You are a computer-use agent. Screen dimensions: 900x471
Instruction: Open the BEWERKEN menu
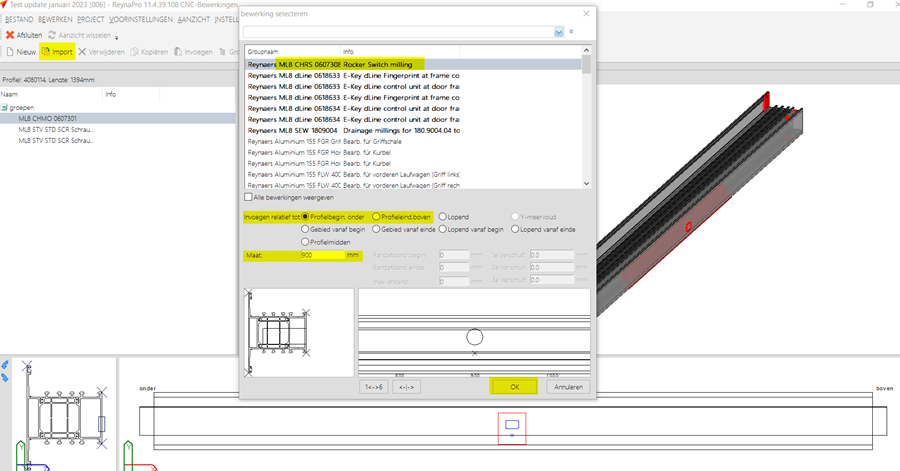(55, 20)
